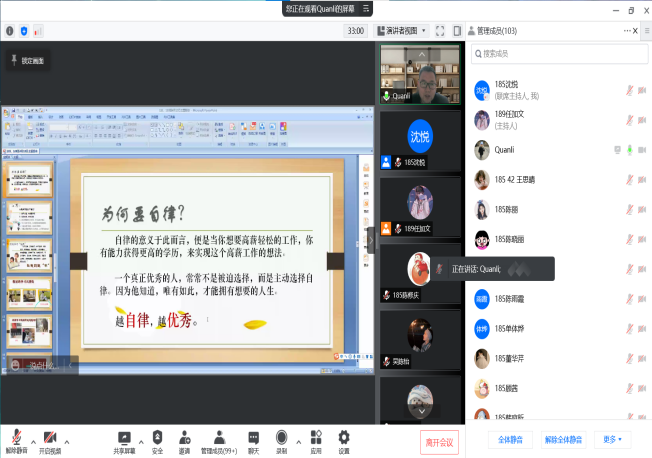Click the red 离开会议 button
The width and height of the screenshot is (652, 458).
click(439, 441)
